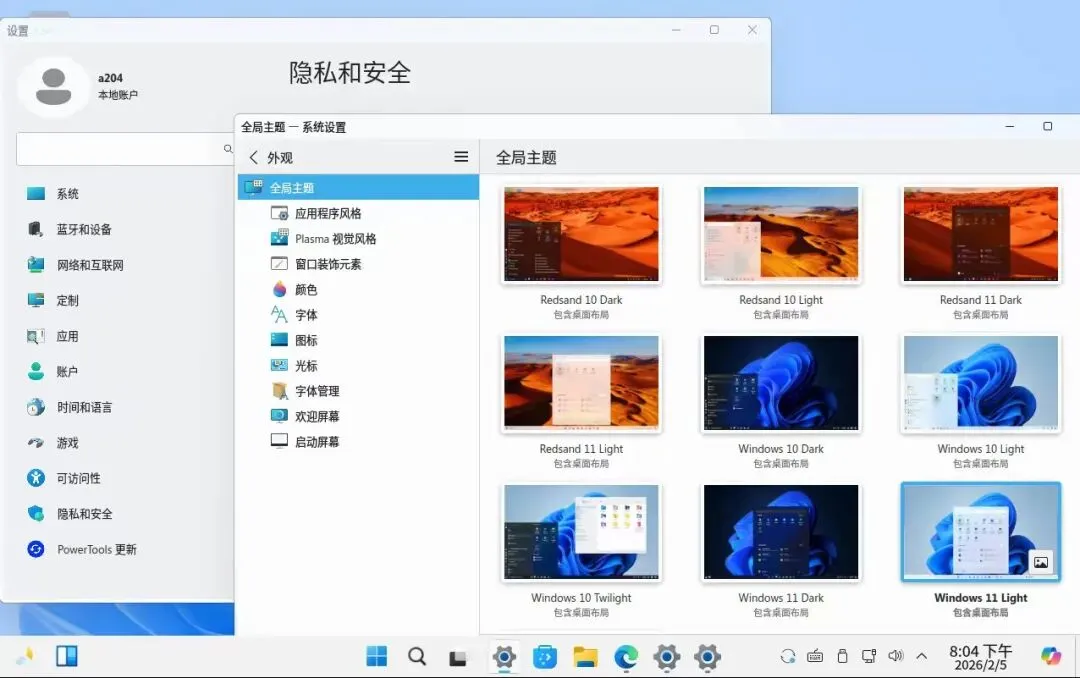The height and width of the screenshot is (678, 1080).
Task: Open Plasma 视觉风格 settings
Action: [358, 239]
